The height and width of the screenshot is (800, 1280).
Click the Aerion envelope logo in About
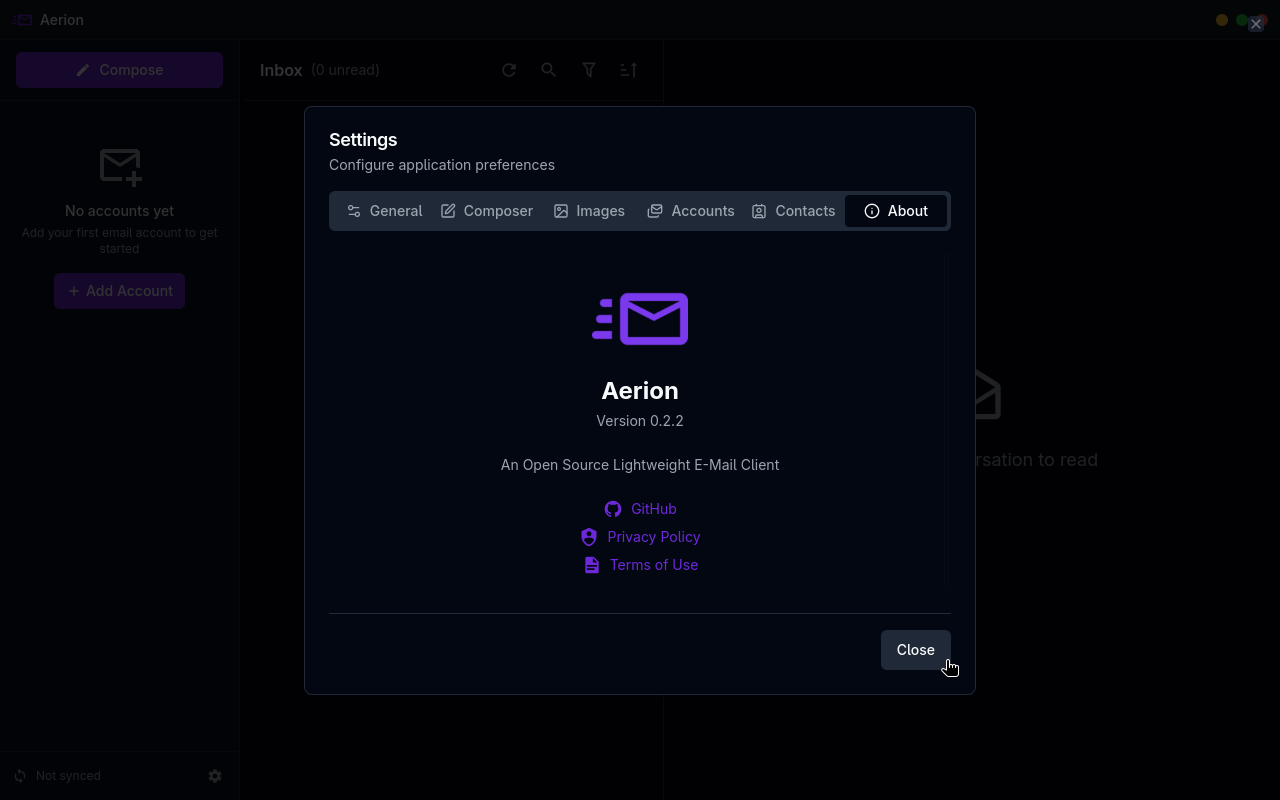pyautogui.click(x=640, y=319)
